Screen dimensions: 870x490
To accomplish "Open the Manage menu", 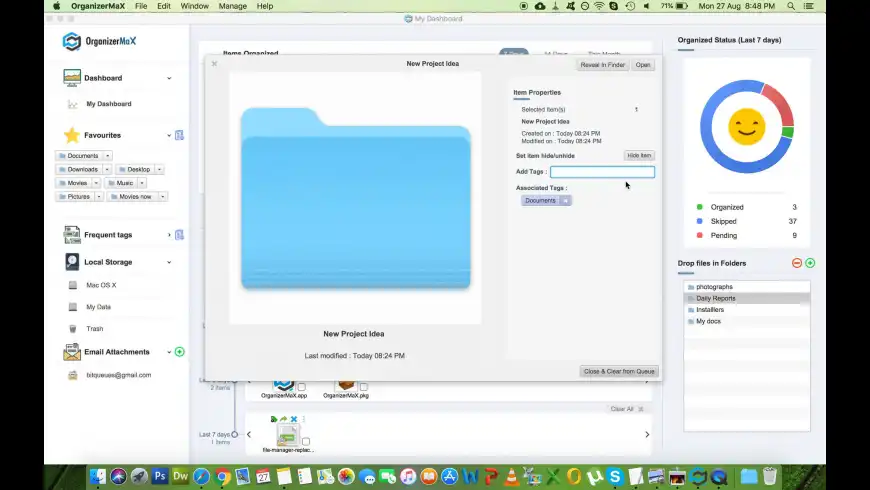I will tap(232, 6).
